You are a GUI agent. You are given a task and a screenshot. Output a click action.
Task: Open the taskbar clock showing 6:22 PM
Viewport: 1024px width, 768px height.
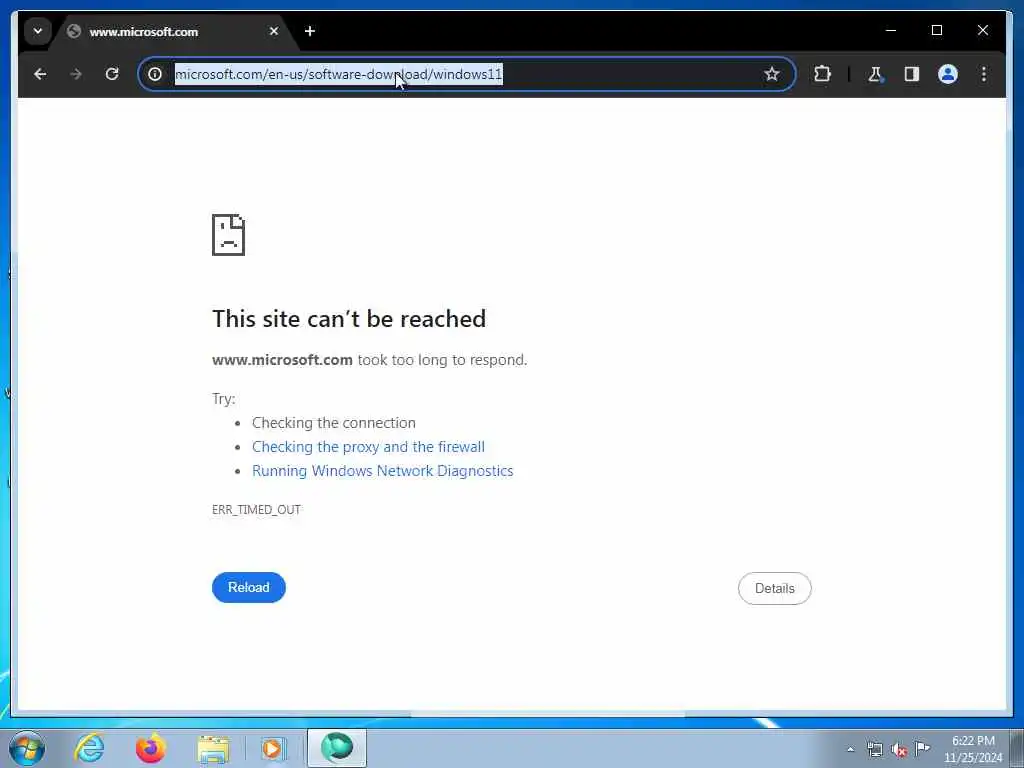tap(973, 749)
